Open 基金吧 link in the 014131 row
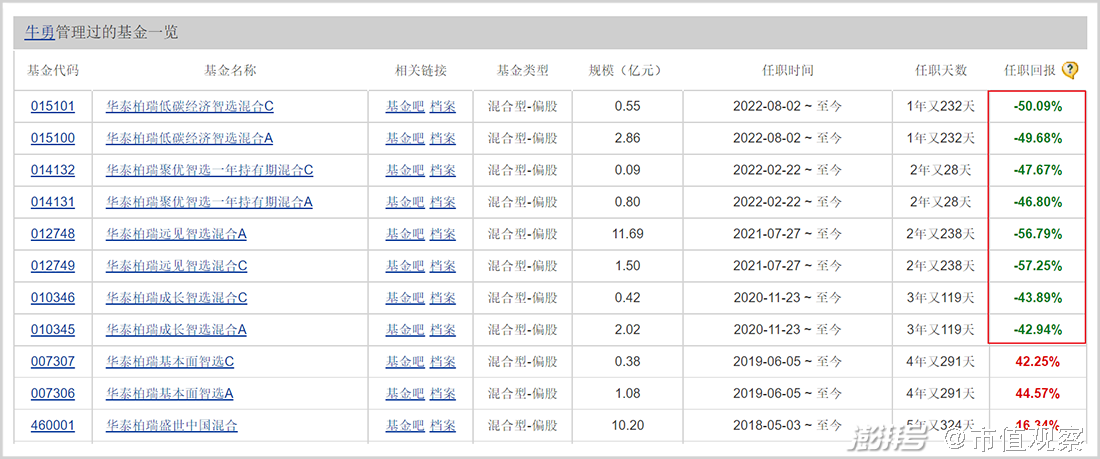This screenshot has width=1100, height=459. (405, 202)
